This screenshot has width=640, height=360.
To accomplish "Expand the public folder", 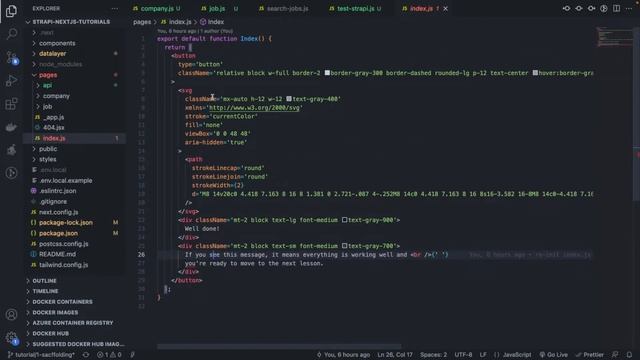I will pos(48,149).
